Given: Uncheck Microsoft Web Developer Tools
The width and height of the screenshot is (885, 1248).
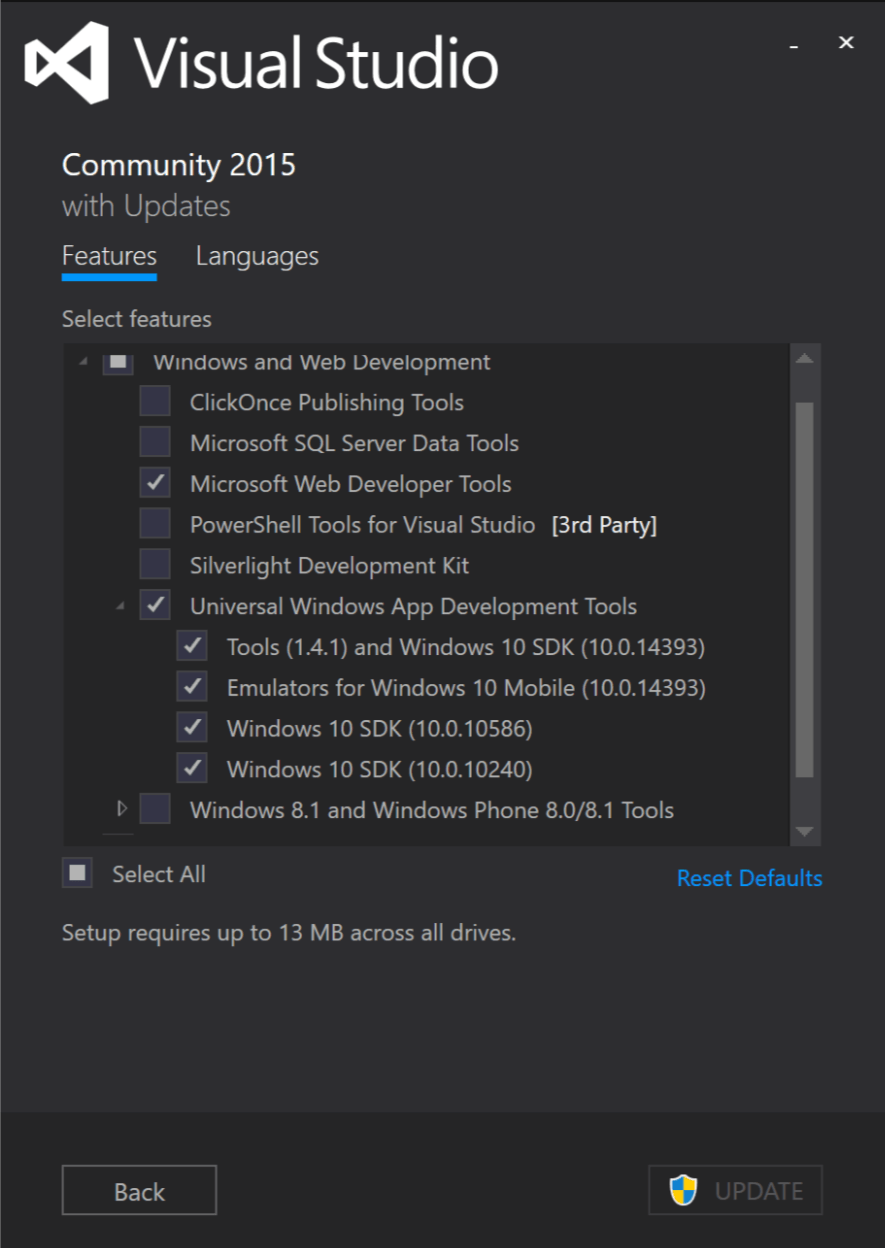Looking at the screenshot, I should pyautogui.click(x=155, y=483).
